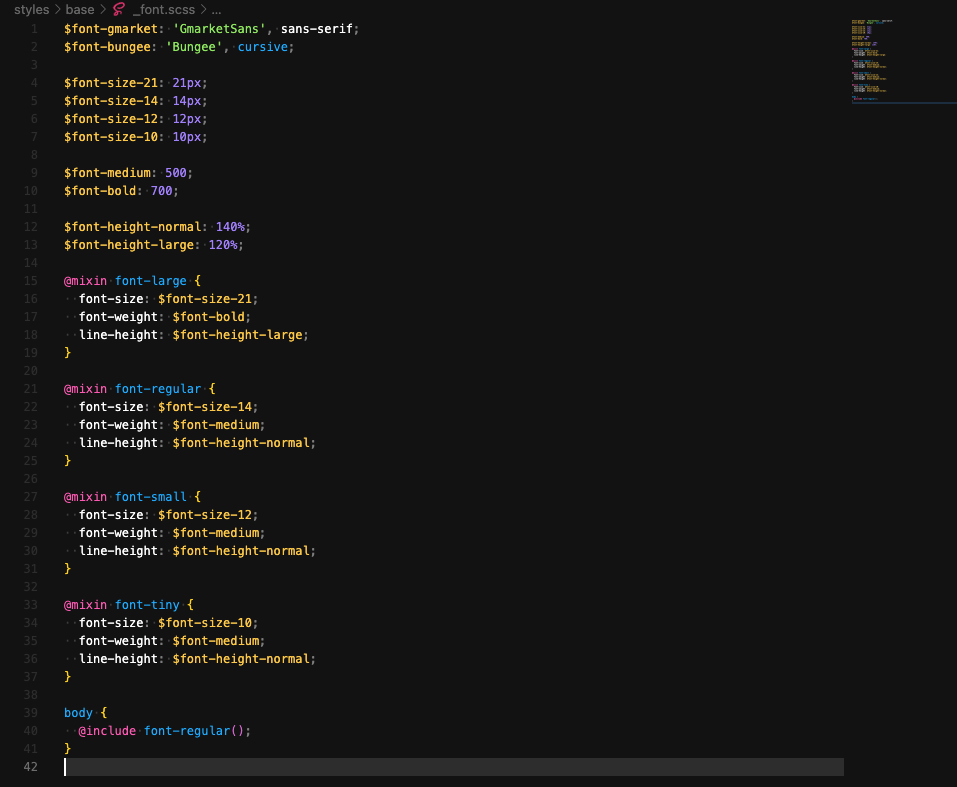Click the 'cursive' keyword
Viewport: 957px width, 787px height.
pyautogui.click(x=262, y=47)
